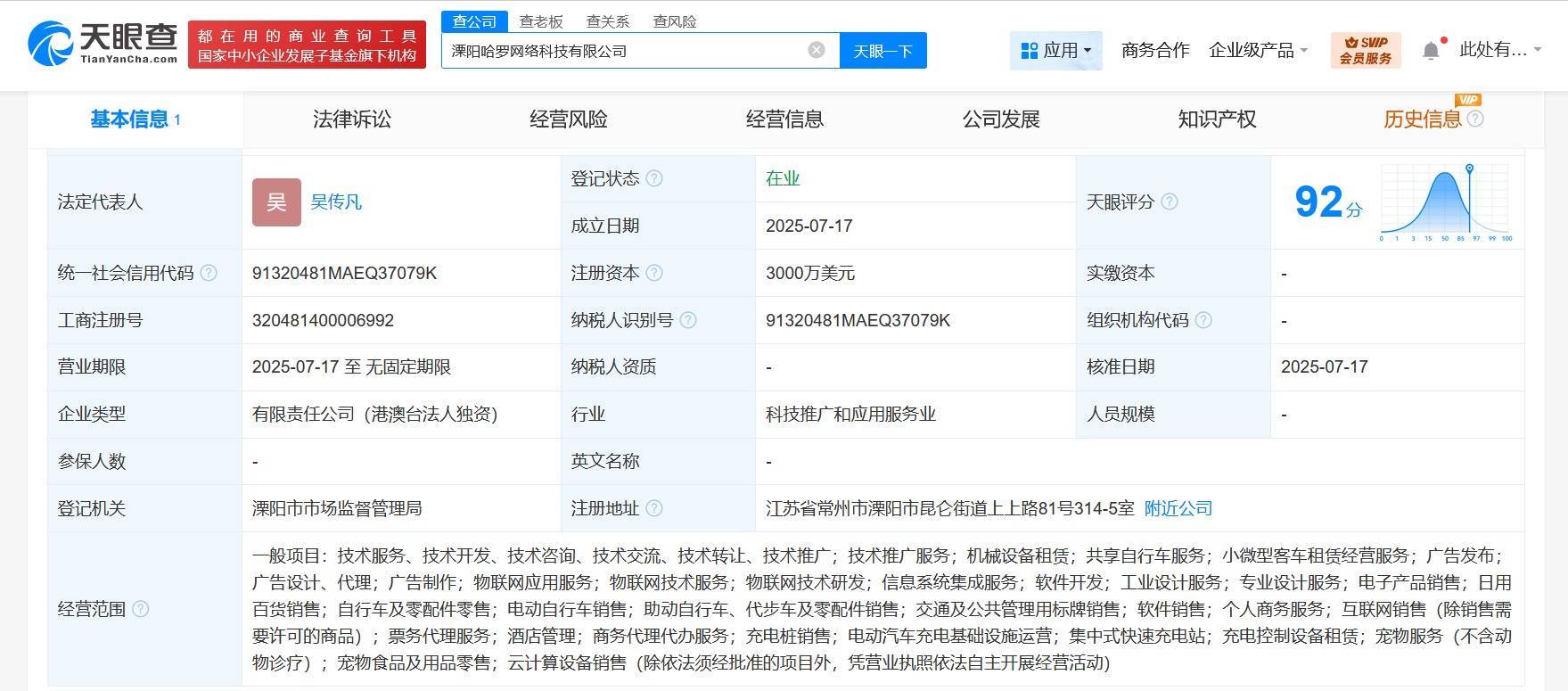
Task: Switch to the 公司发展 tab
Action: [x=1001, y=119]
